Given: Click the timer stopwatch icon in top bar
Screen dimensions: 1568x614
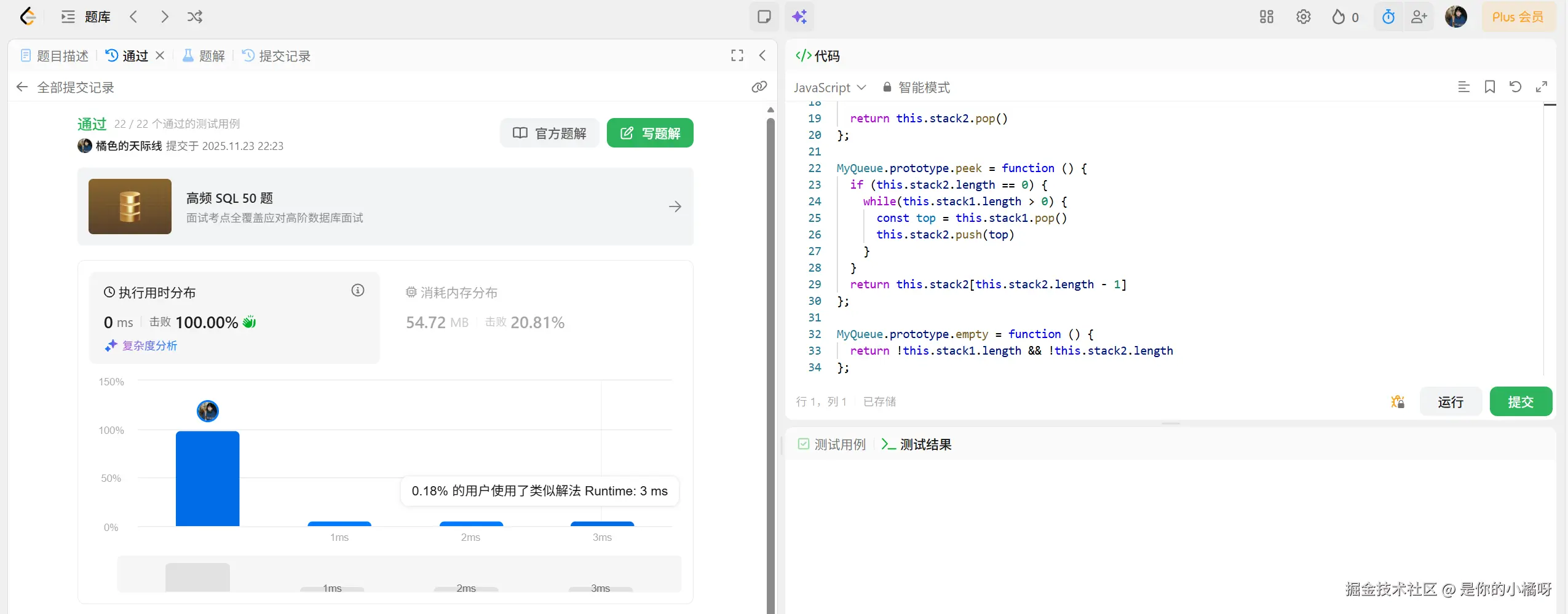Looking at the screenshot, I should pyautogui.click(x=1388, y=17).
